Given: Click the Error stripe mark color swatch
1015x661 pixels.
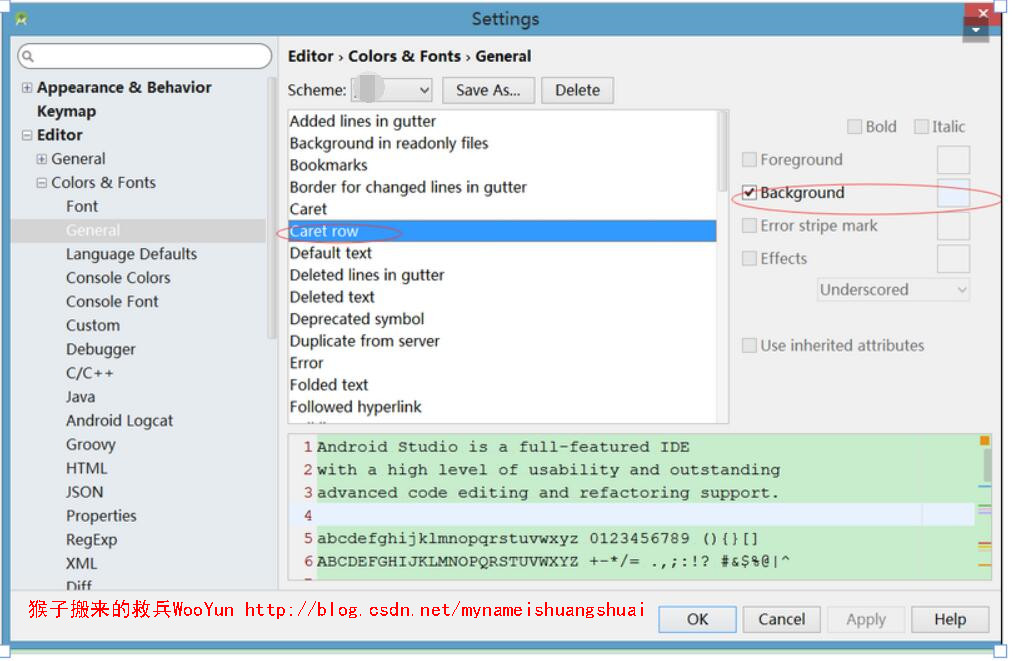Looking at the screenshot, I should pyautogui.click(x=953, y=226).
